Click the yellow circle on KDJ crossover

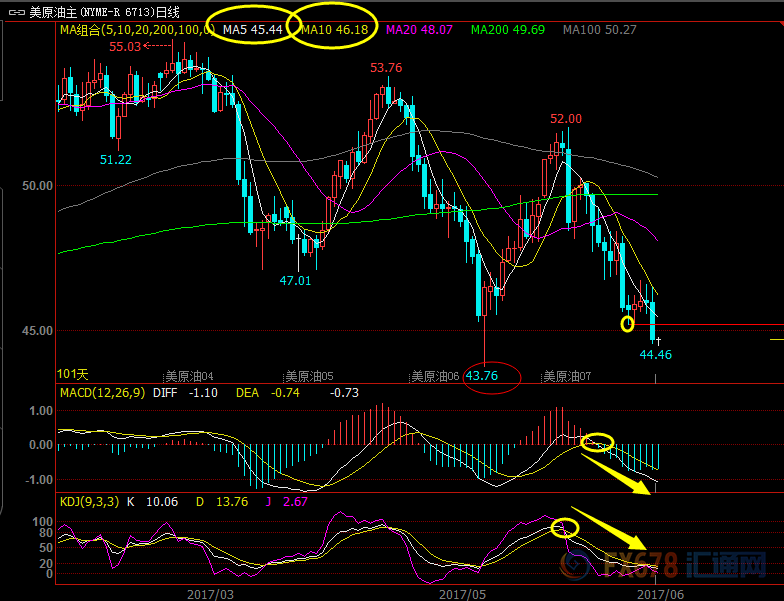click(x=565, y=526)
